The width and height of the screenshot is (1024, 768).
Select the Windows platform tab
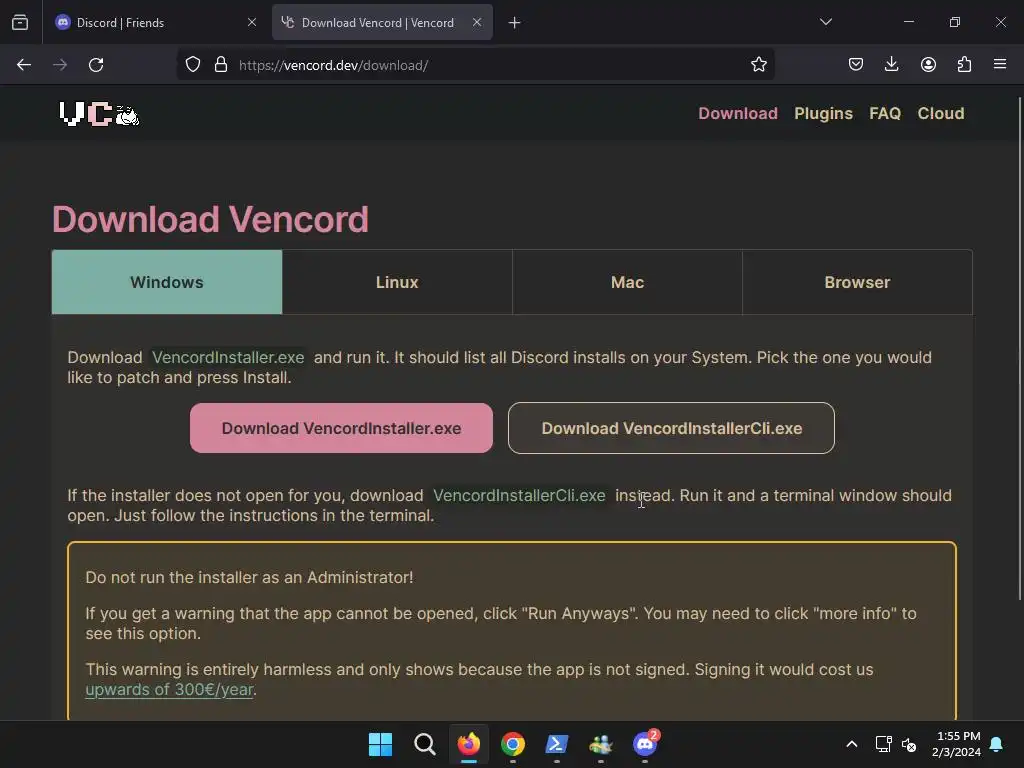[x=167, y=282]
